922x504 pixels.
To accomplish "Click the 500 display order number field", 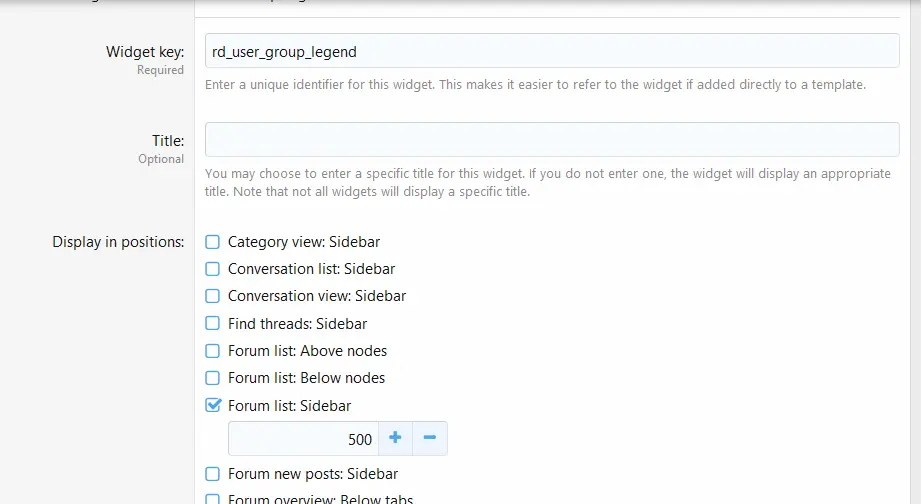I will pyautogui.click(x=303, y=439).
